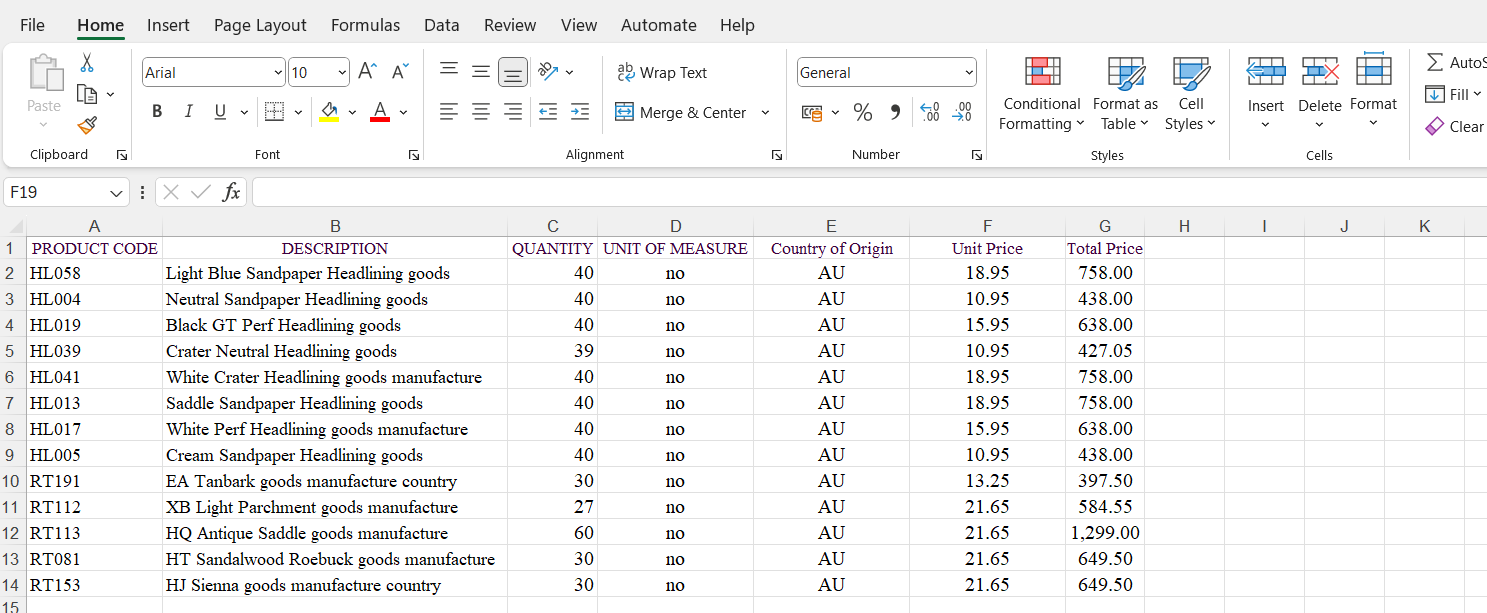Toggle Wrap Text on the cell
Viewport: 1487px width, 613px height.
pyautogui.click(x=662, y=72)
